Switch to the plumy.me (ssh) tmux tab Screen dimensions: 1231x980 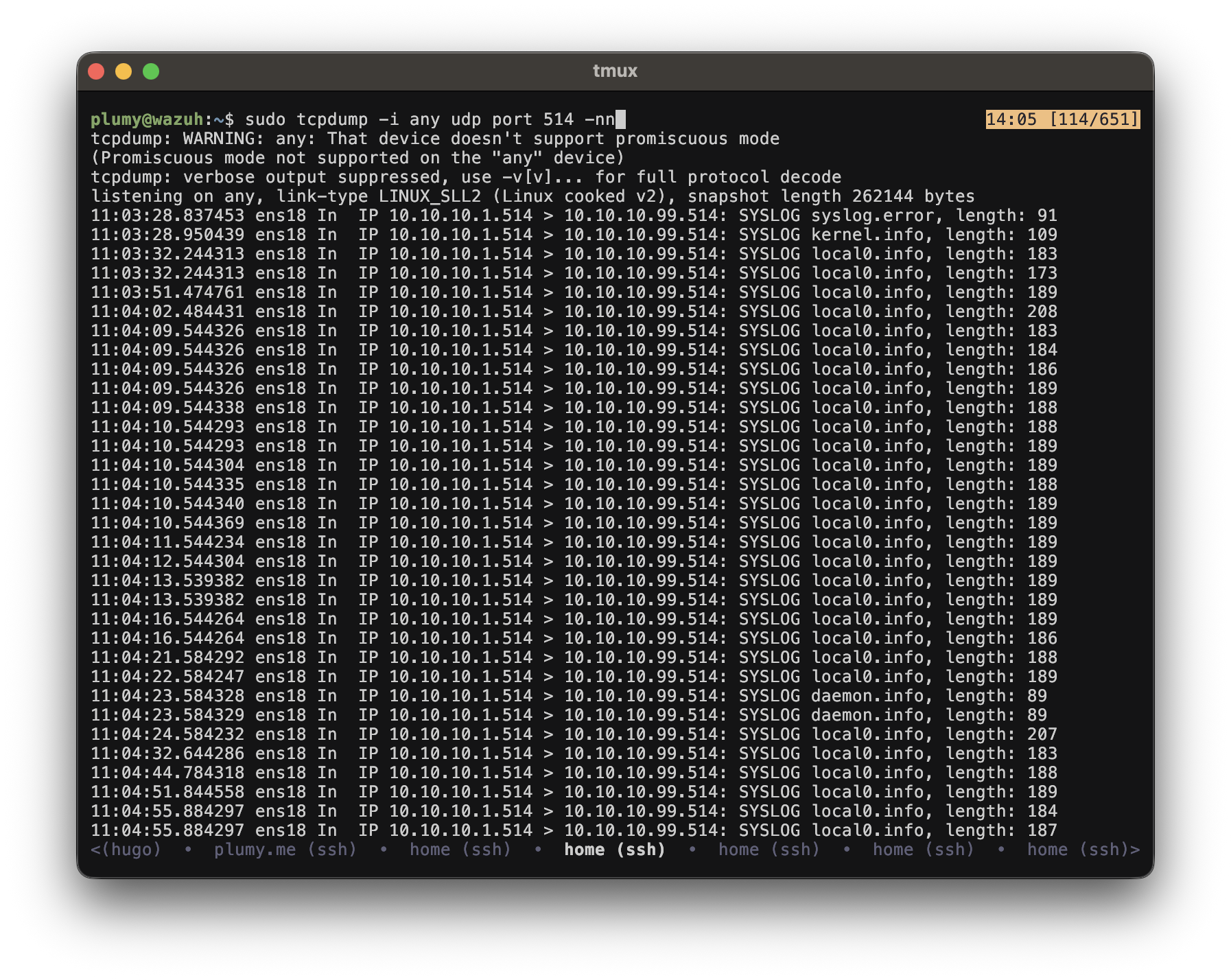[285, 850]
